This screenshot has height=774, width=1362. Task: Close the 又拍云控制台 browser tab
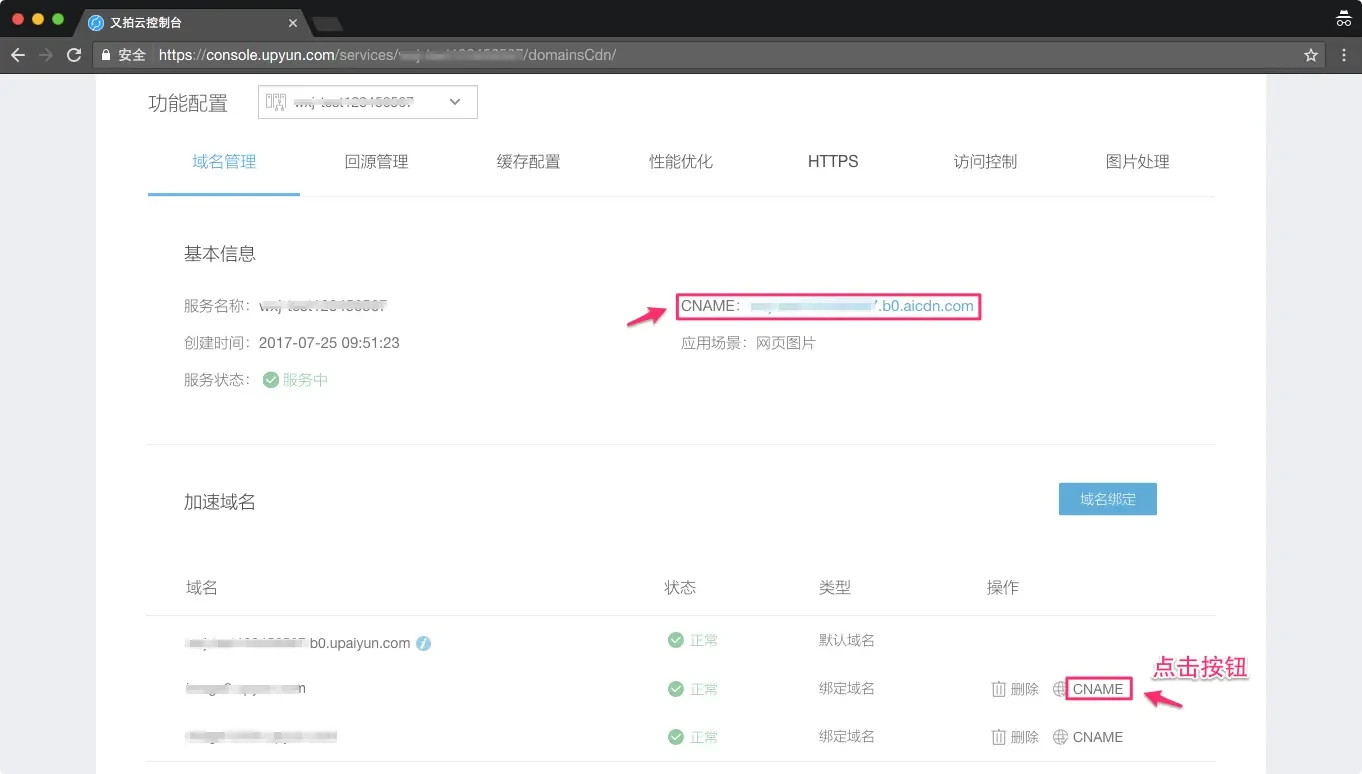pyautogui.click(x=293, y=23)
